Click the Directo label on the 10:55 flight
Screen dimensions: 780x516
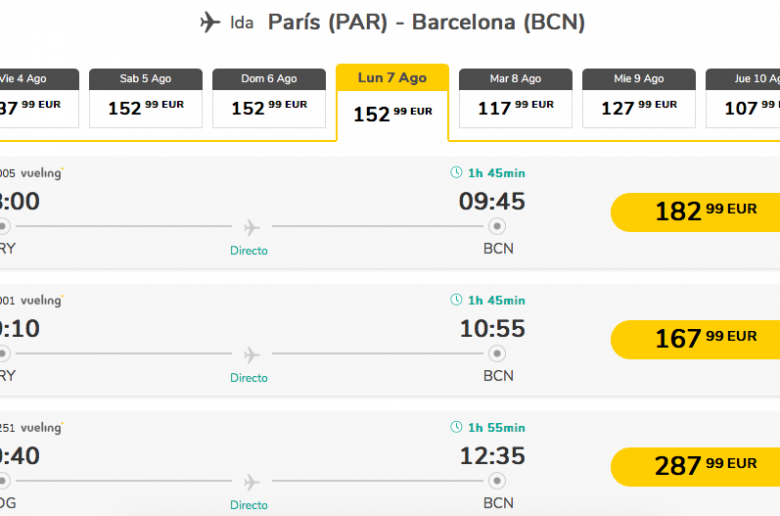coord(249,378)
